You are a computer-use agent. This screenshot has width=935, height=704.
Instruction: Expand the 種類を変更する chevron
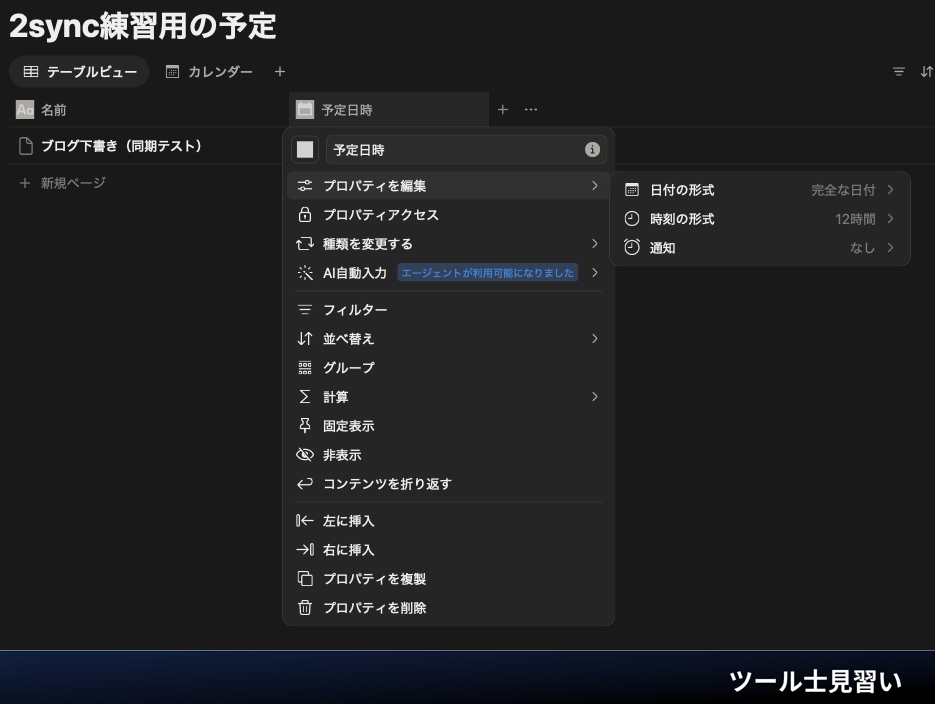(x=595, y=244)
